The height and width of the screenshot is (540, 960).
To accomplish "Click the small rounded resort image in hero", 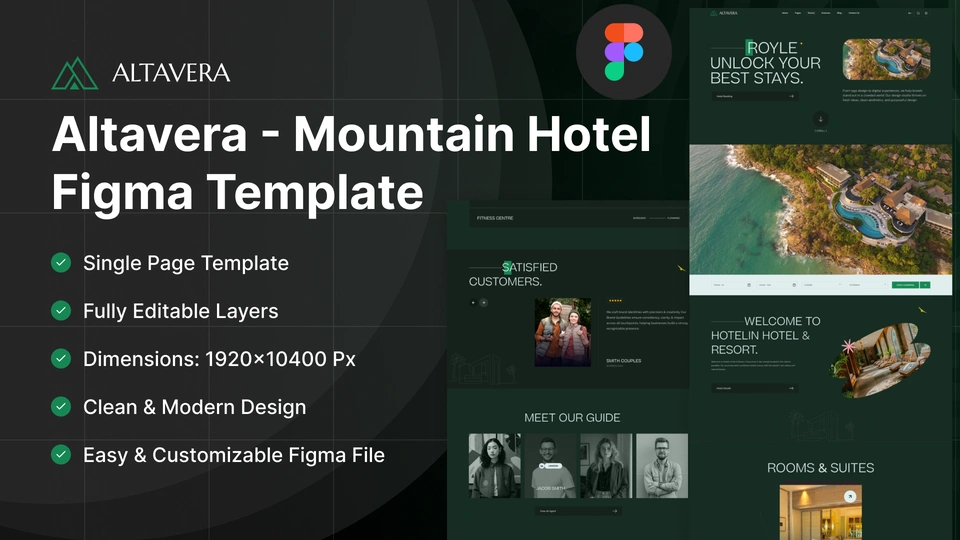I will pyautogui.click(x=887, y=59).
